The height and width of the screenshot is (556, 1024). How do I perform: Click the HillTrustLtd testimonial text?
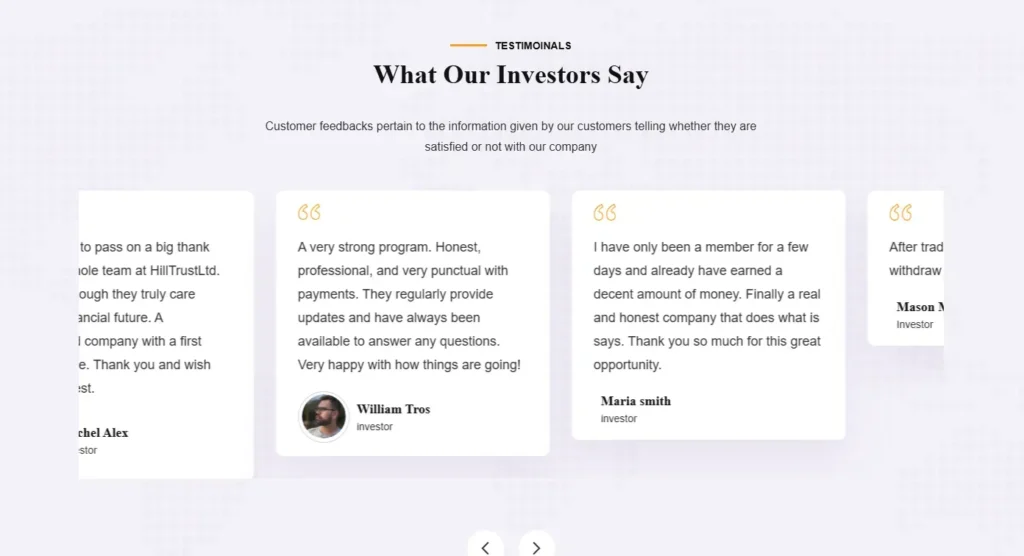point(150,318)
